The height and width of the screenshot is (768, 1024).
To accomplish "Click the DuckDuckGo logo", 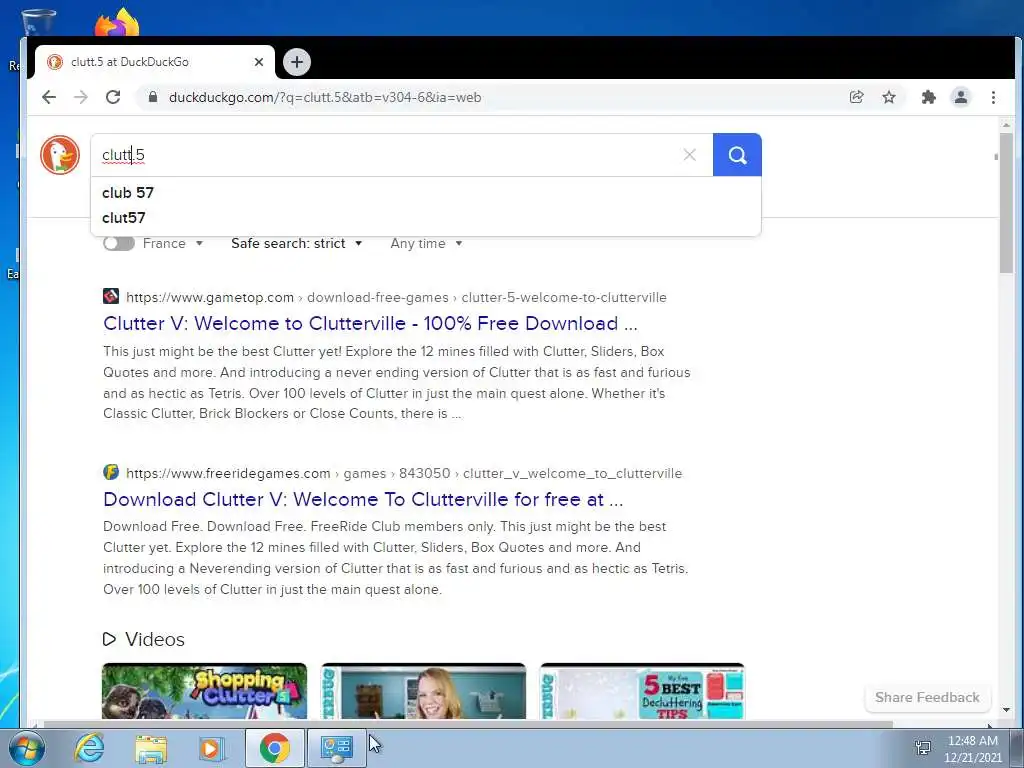I will click(x=60, y=155).
